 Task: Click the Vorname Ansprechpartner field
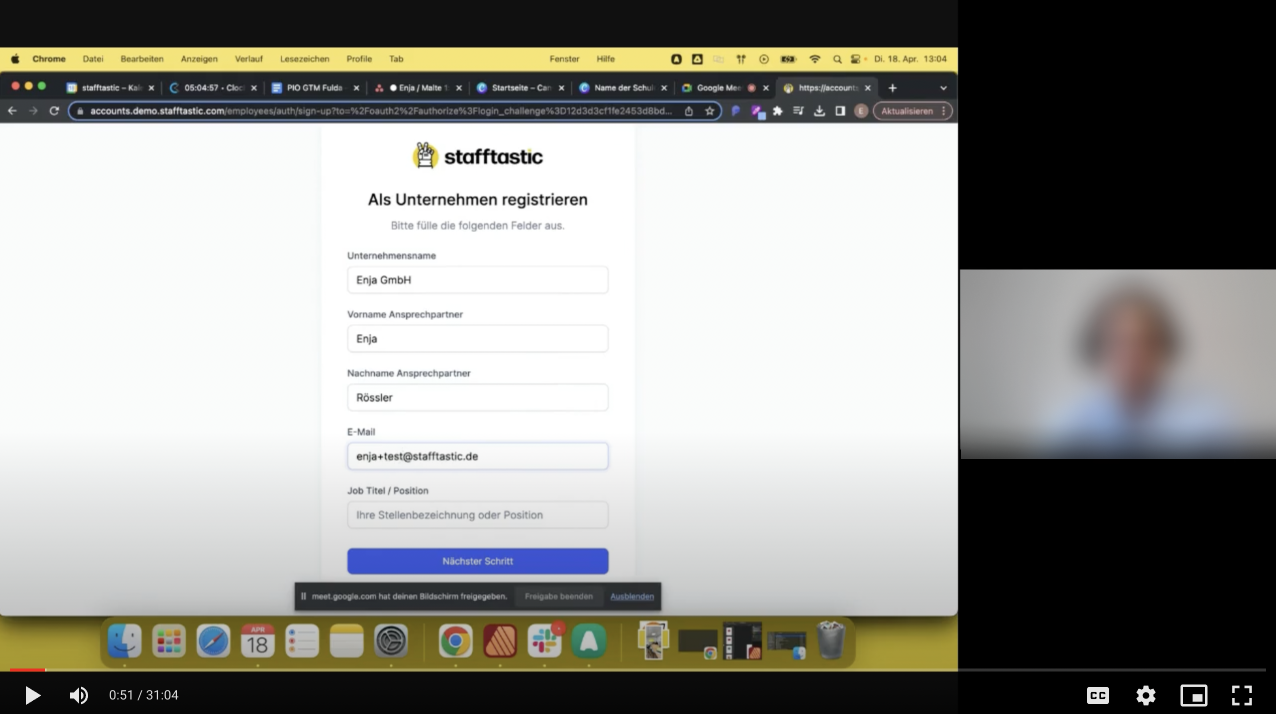pos(478,339)
